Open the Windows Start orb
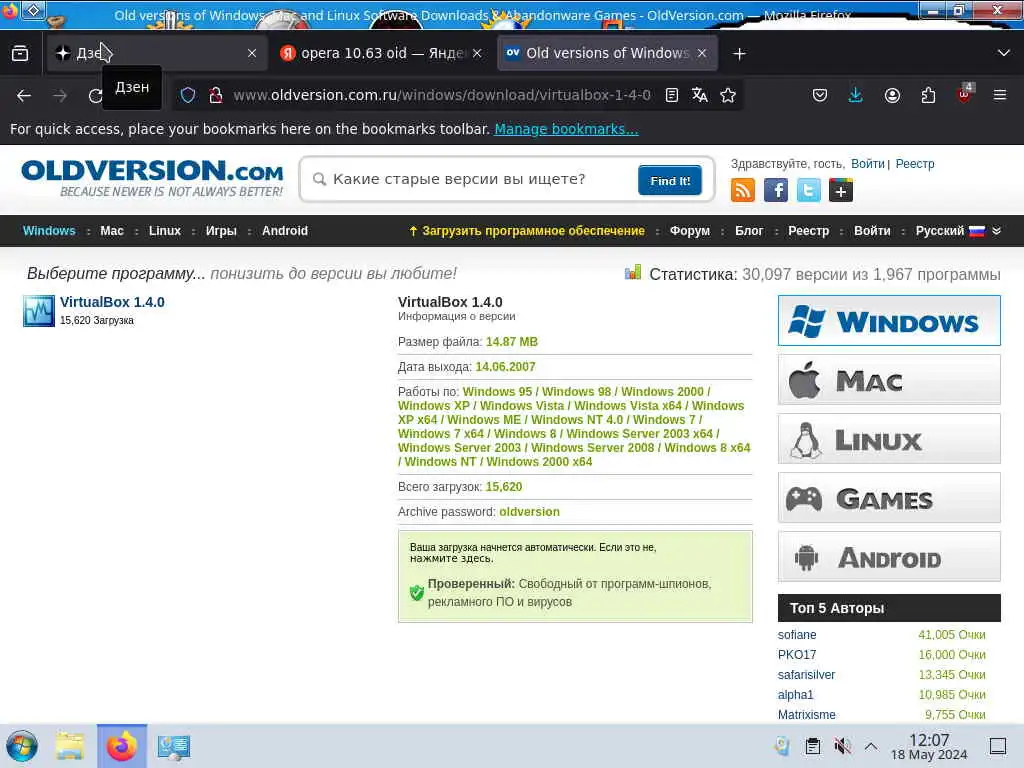Viewport: 1024px width, 768px height. (22, 746)
